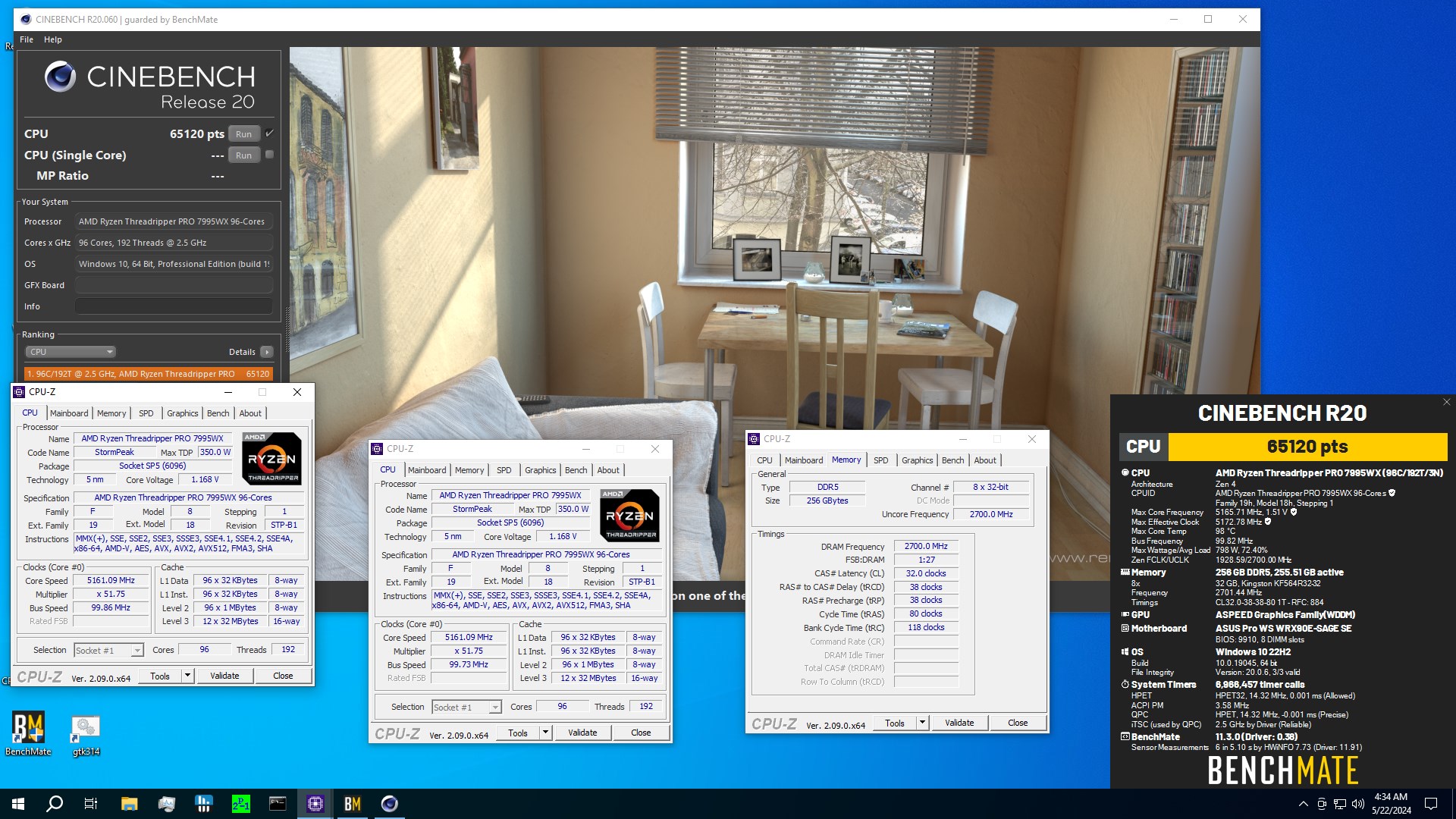Image resolution: width=1456 pixels, height=819 pixels.
Task: Switch to CPU tab in right CPU-Z window
Action: pyautogui.click(x=764, y=460)
